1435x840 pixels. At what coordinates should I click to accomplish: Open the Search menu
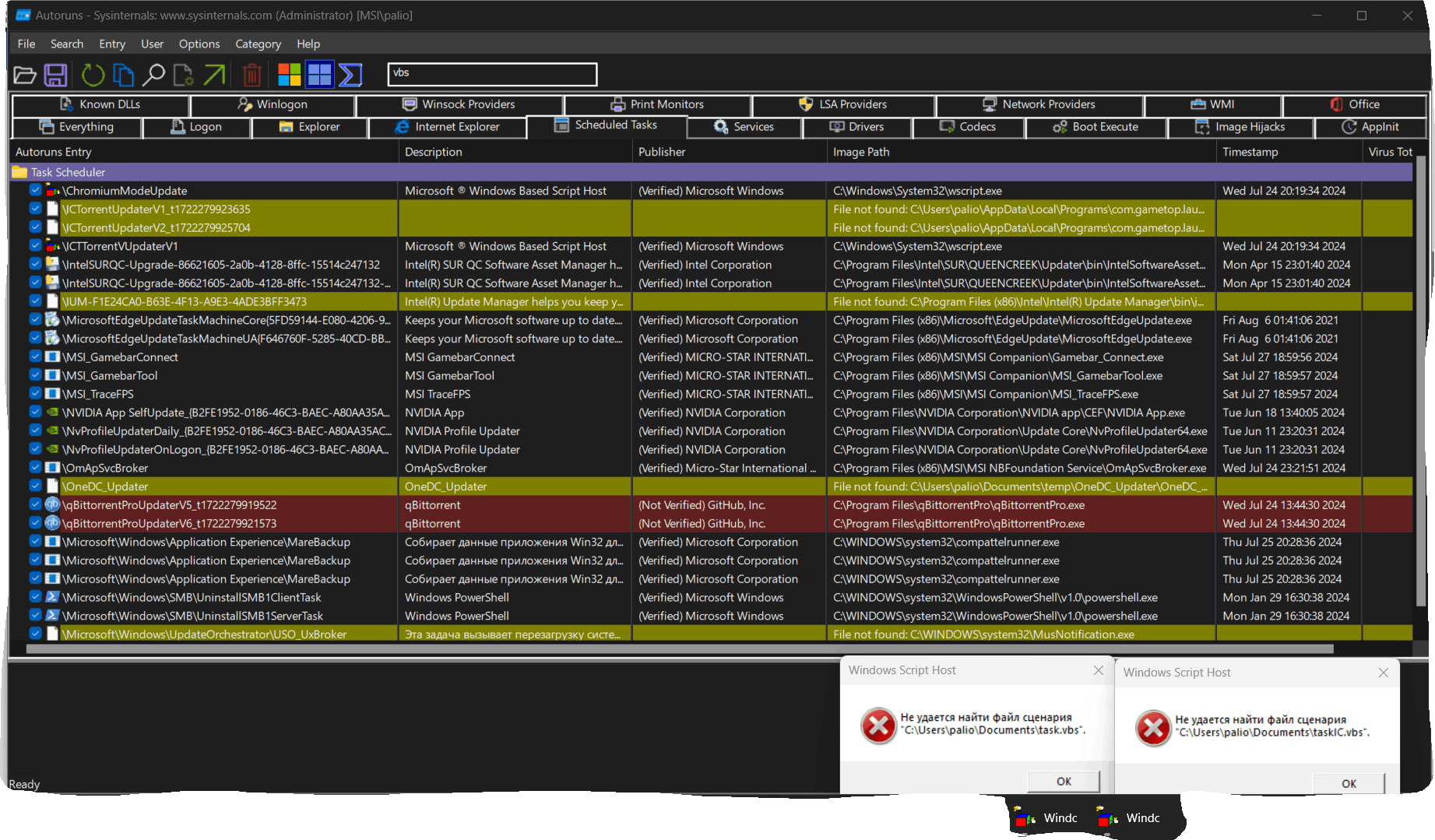pyautogui.click(x=67, y=44)
